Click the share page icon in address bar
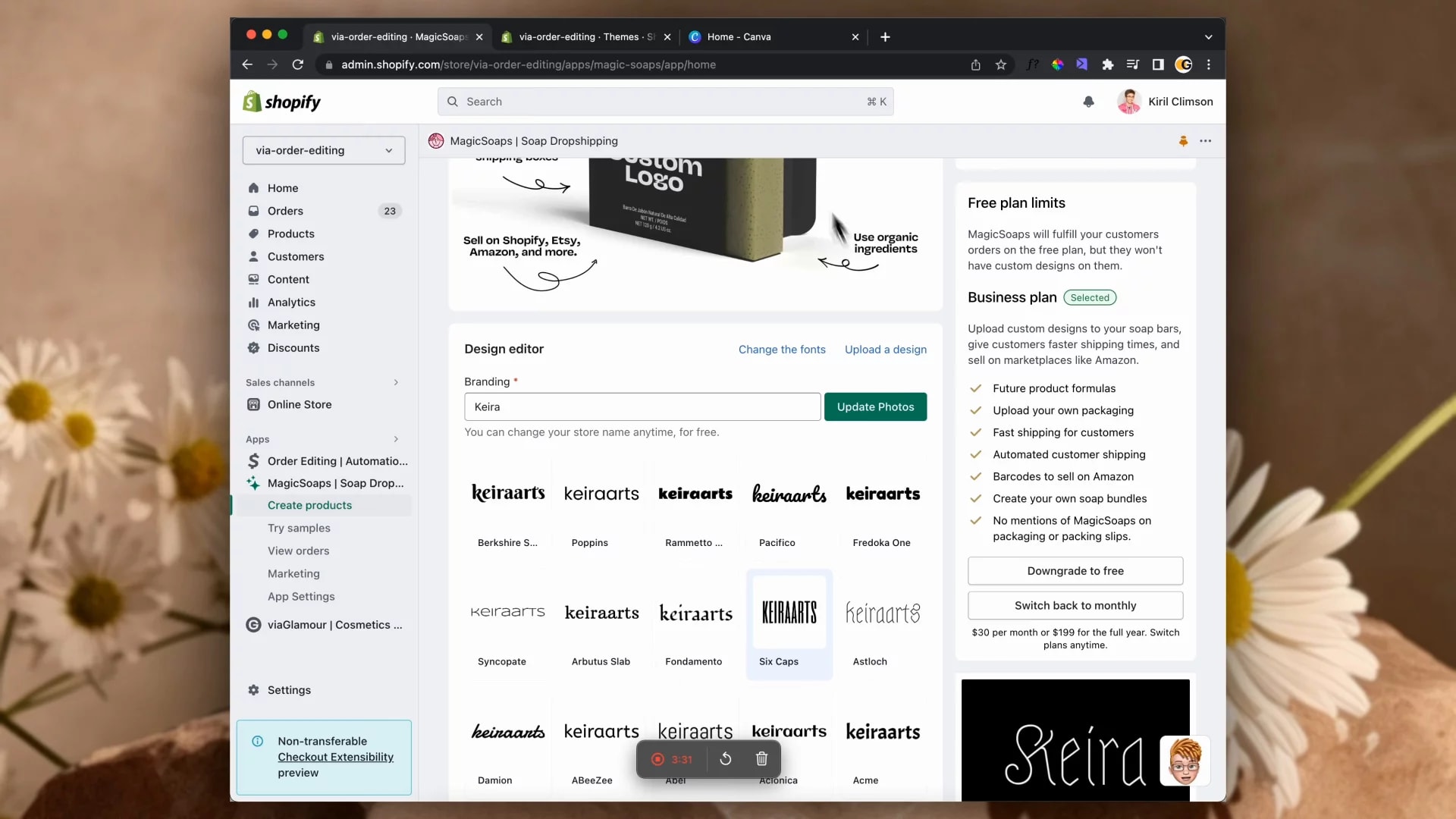Image resolution: width=1456 pixels, height=819 pixels. [976, 64]
